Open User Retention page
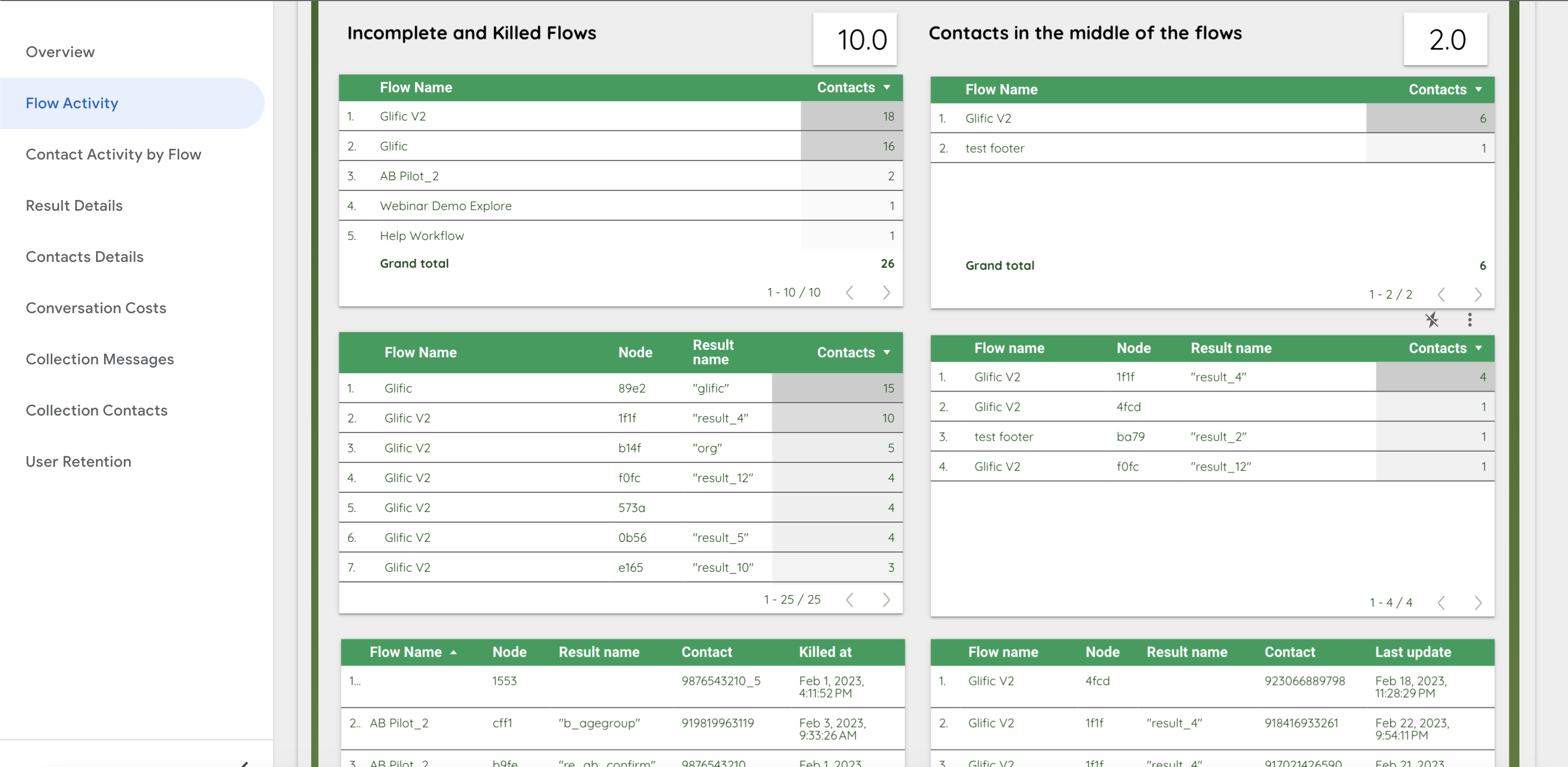 [78, 462]
